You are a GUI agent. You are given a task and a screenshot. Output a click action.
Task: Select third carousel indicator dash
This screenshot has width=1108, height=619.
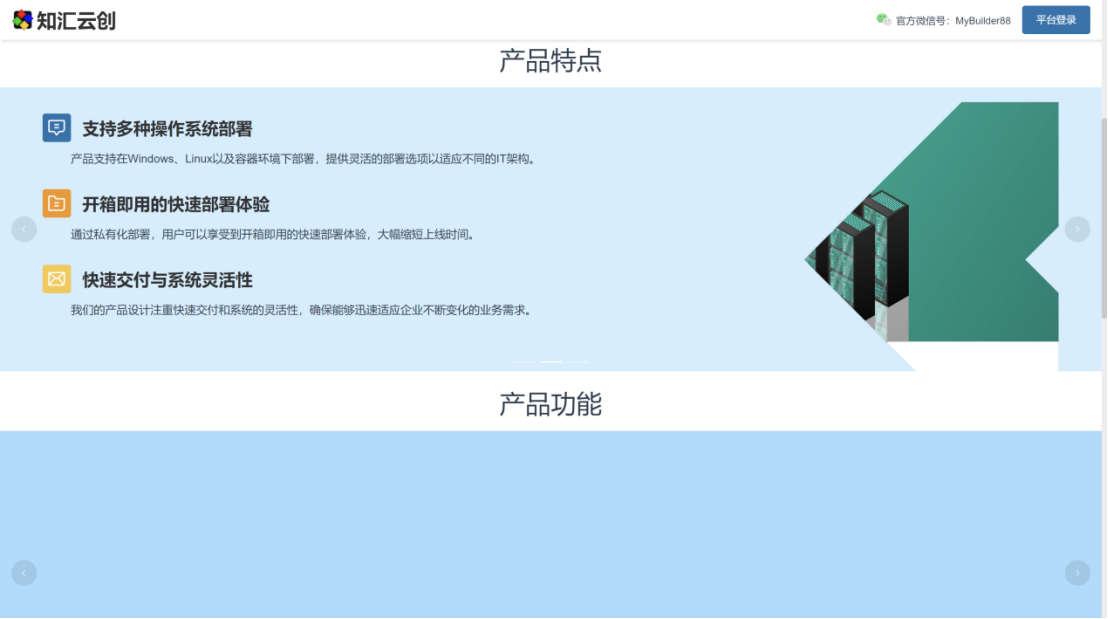[x=577, y=362]
